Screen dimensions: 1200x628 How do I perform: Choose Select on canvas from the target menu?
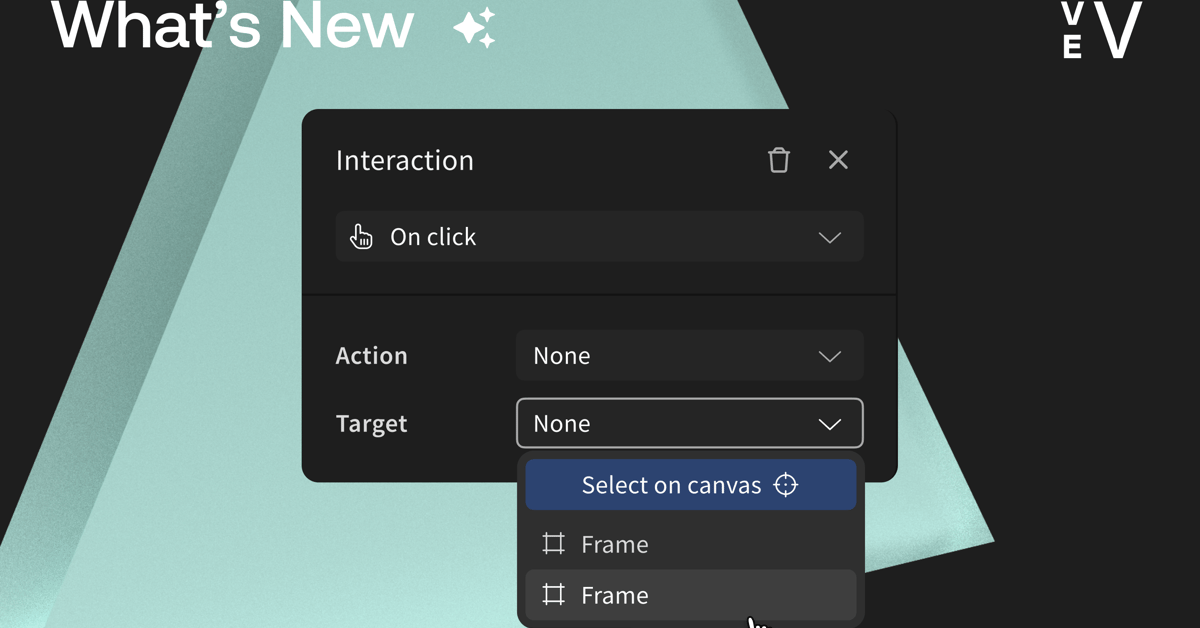(670, 484)
